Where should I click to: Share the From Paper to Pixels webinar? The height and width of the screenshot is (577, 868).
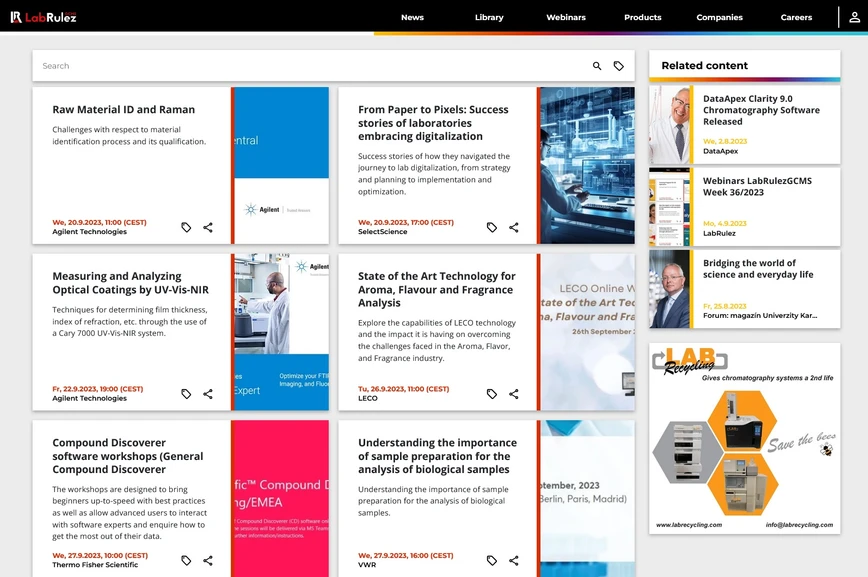(x=514, y=227)
